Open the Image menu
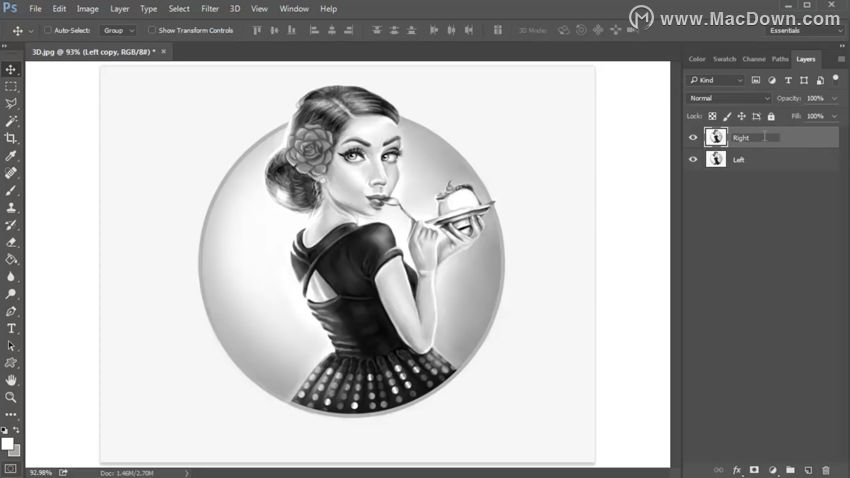The image size is (850, 478). [x=87, y=9]
